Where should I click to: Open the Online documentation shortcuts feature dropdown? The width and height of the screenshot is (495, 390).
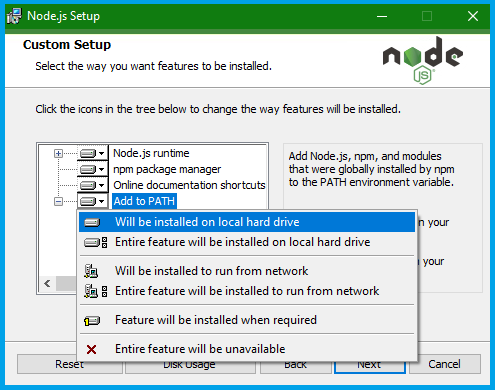pyautogui.click(x=93, y=185)
